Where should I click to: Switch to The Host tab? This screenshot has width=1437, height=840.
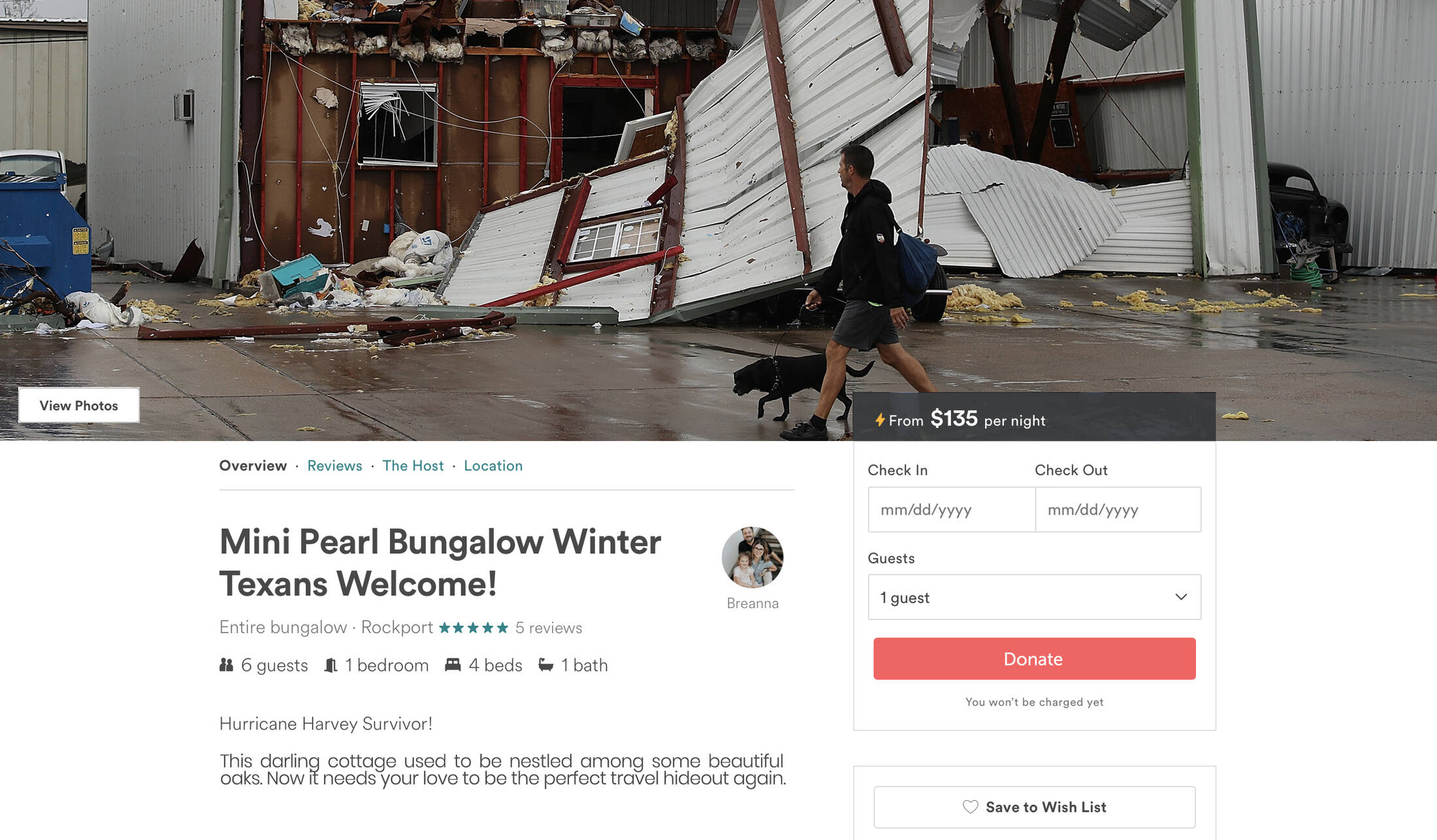tap(413, 466)
